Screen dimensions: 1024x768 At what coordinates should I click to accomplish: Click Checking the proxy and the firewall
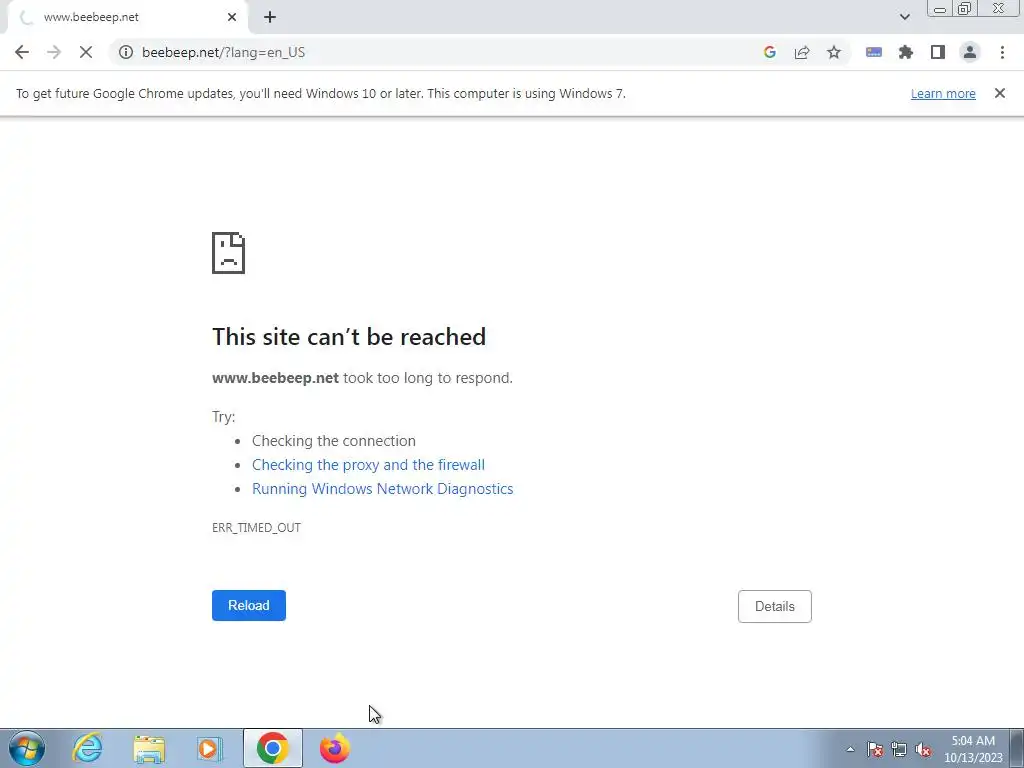[368, 465]
